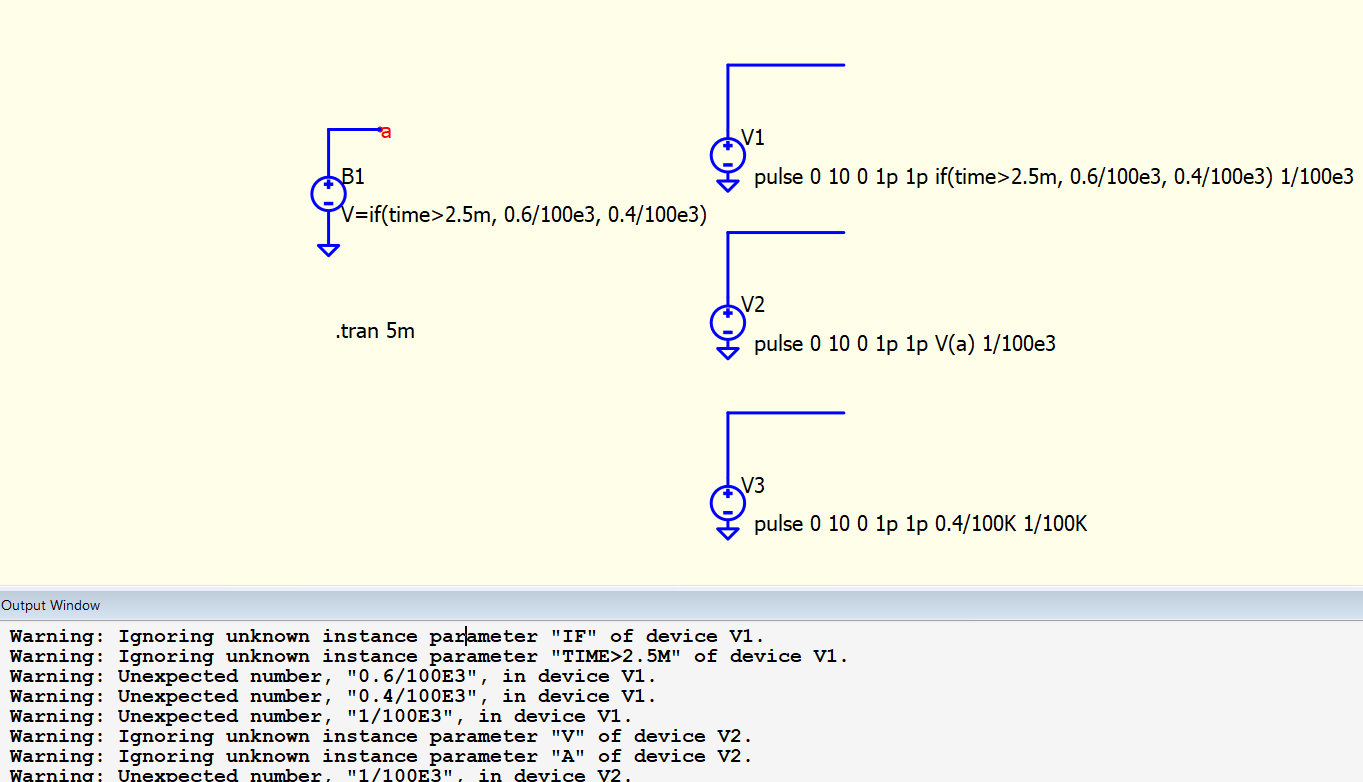Click the V1 component name label
Image resolution: width=1363 pixels, height=782 pixels.
click(752, 138)
